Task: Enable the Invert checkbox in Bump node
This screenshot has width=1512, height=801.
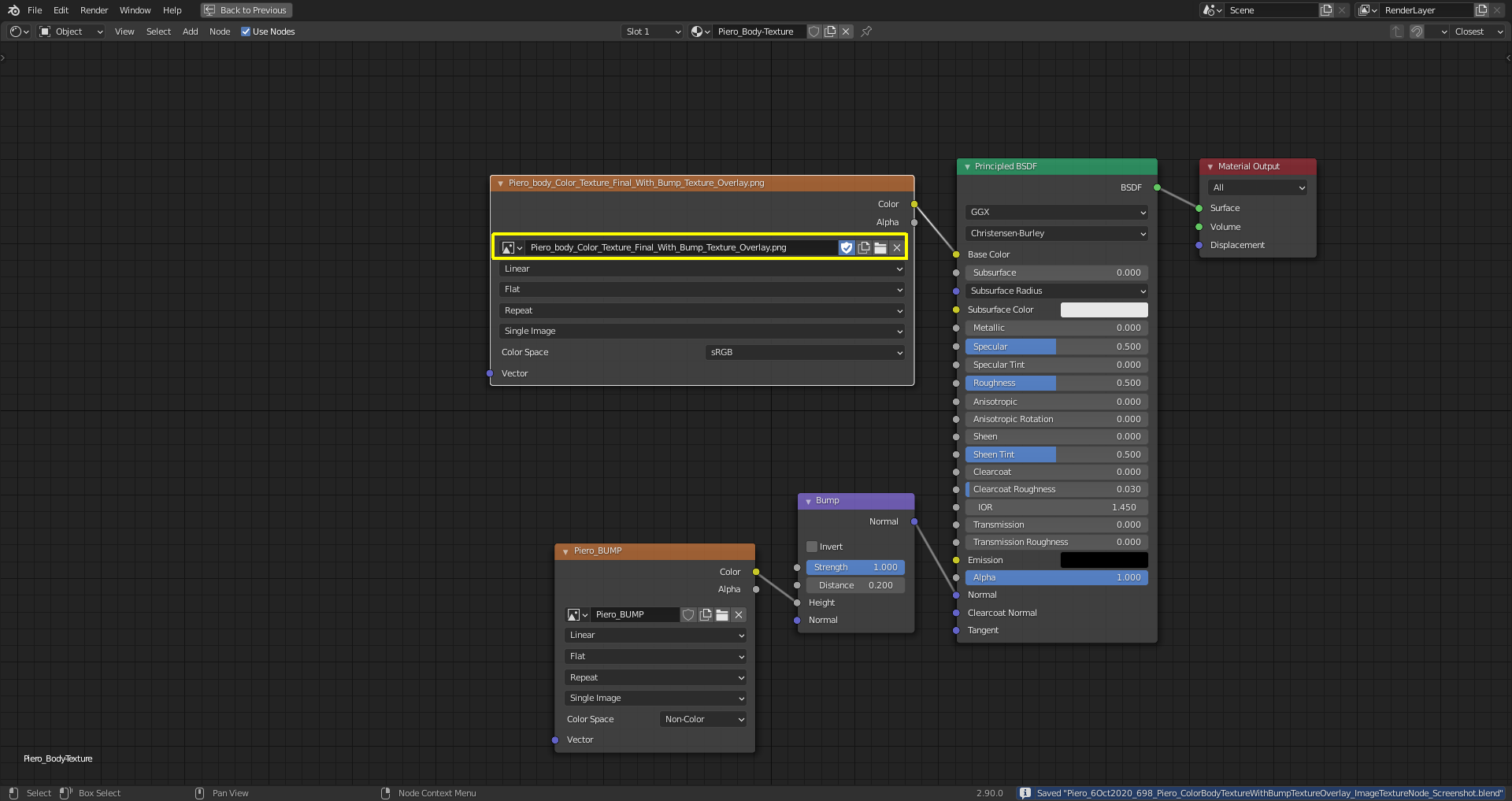Action: click(x=812, y=547)
